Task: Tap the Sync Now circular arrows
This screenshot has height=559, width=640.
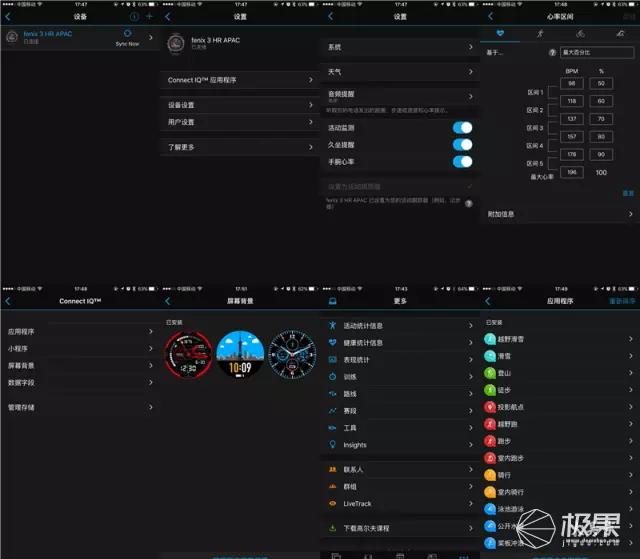Action: pos(127,33)
